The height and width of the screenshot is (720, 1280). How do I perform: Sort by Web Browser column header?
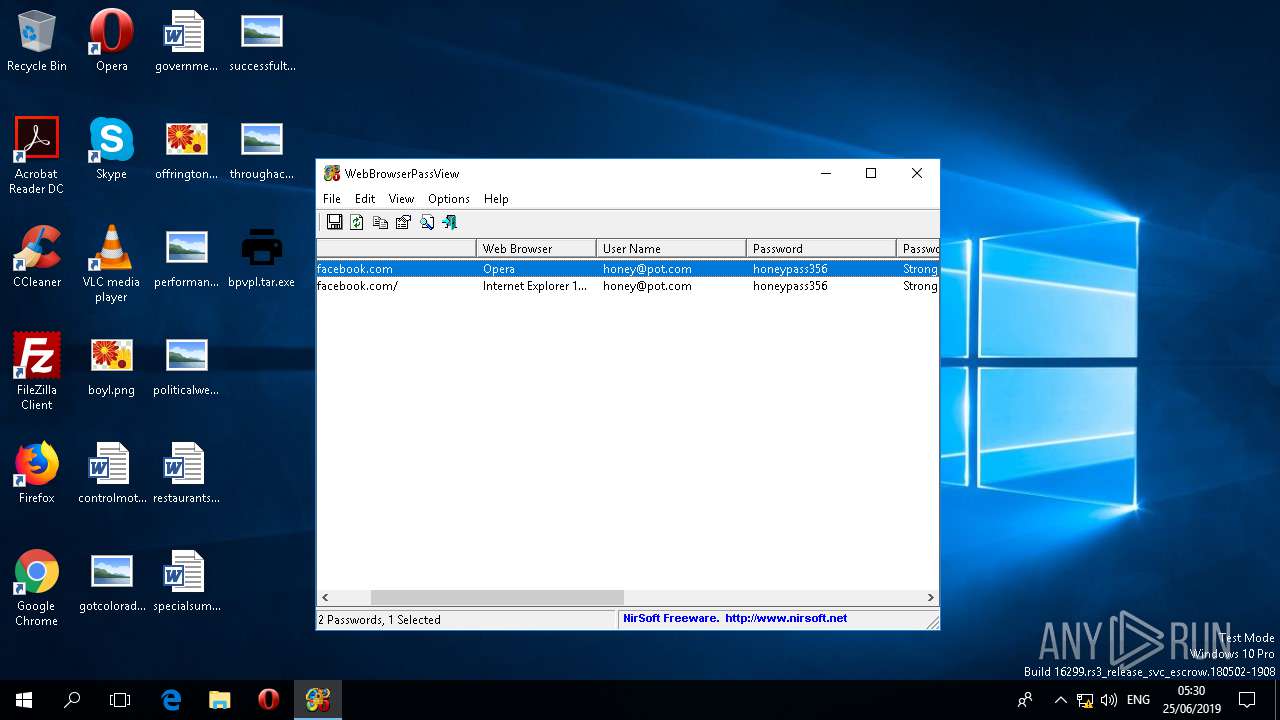(x=536, y=248)
